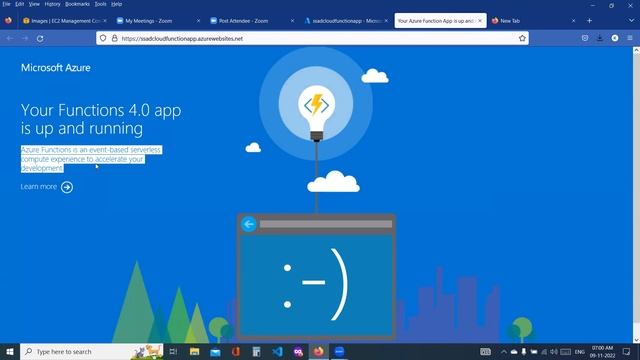
Task: Open the Bookmarks menu
Action: click(78, 4)
